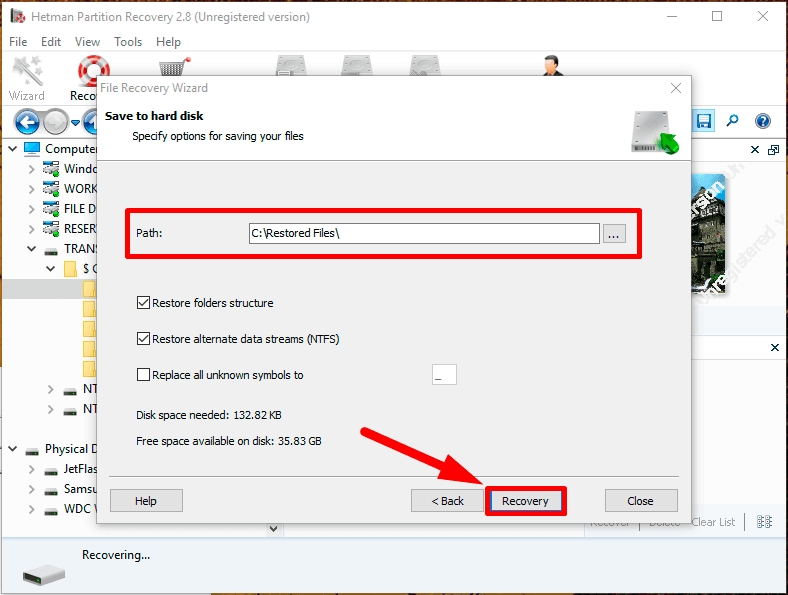The height and width of the screenshot is (595, 788).
Task: Click the save disk icon in toolbar
Action: pyautogui.click(x=704, y=121)
